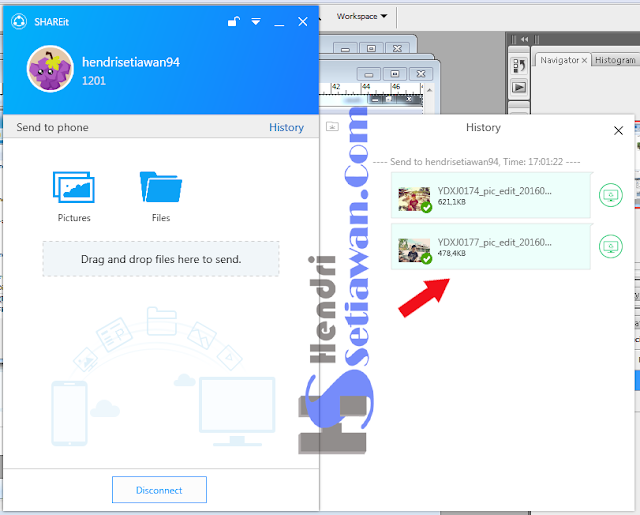
Task: Click the Disconnect button
Action: point(159,490)
